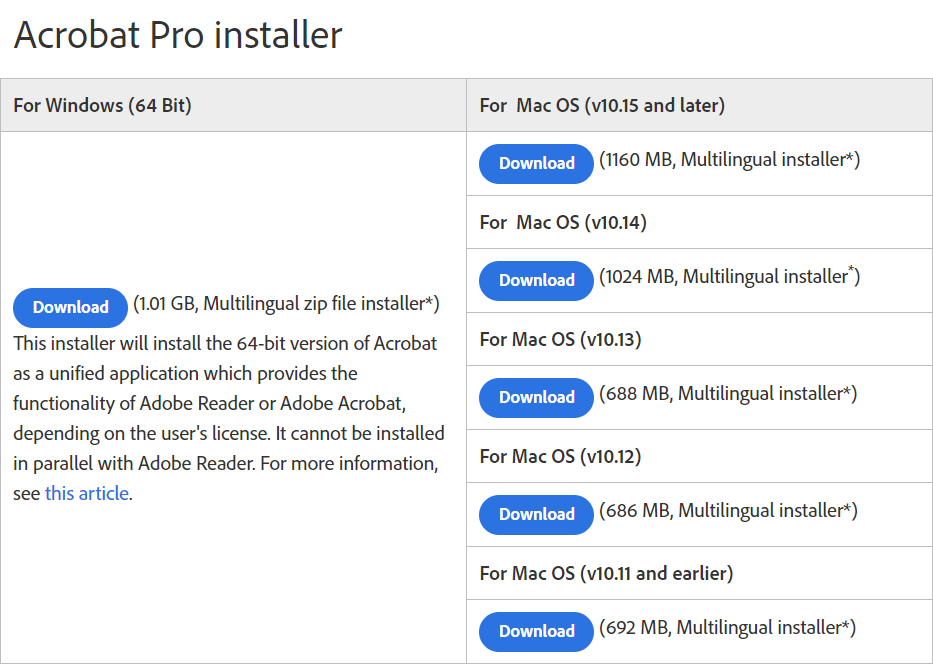Select the "For Mac OS (v10.13)" row label
Viewport: 933px width, 664px height.
pos(560,339)
